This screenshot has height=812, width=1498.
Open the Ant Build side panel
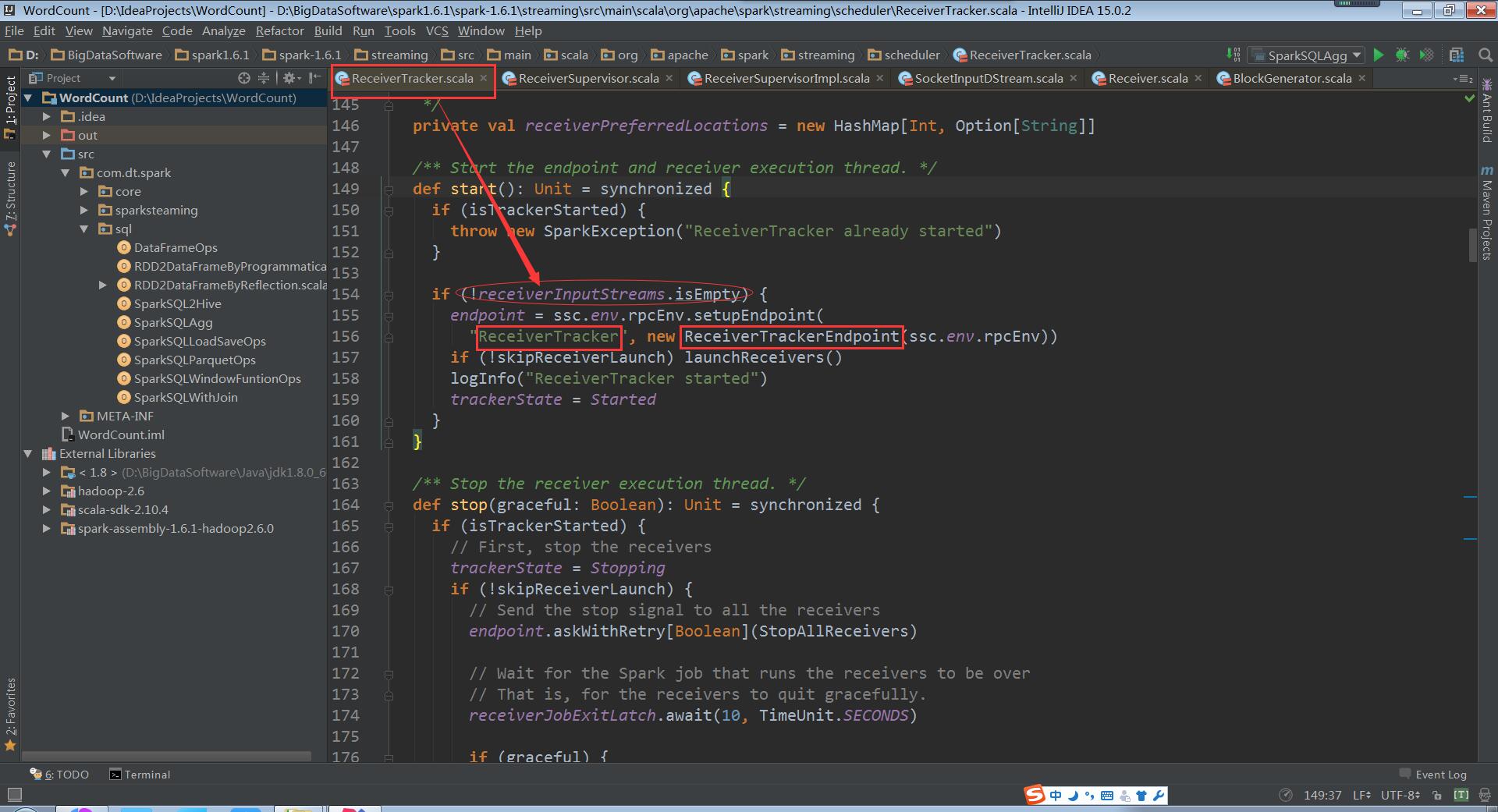(1486, 111)
